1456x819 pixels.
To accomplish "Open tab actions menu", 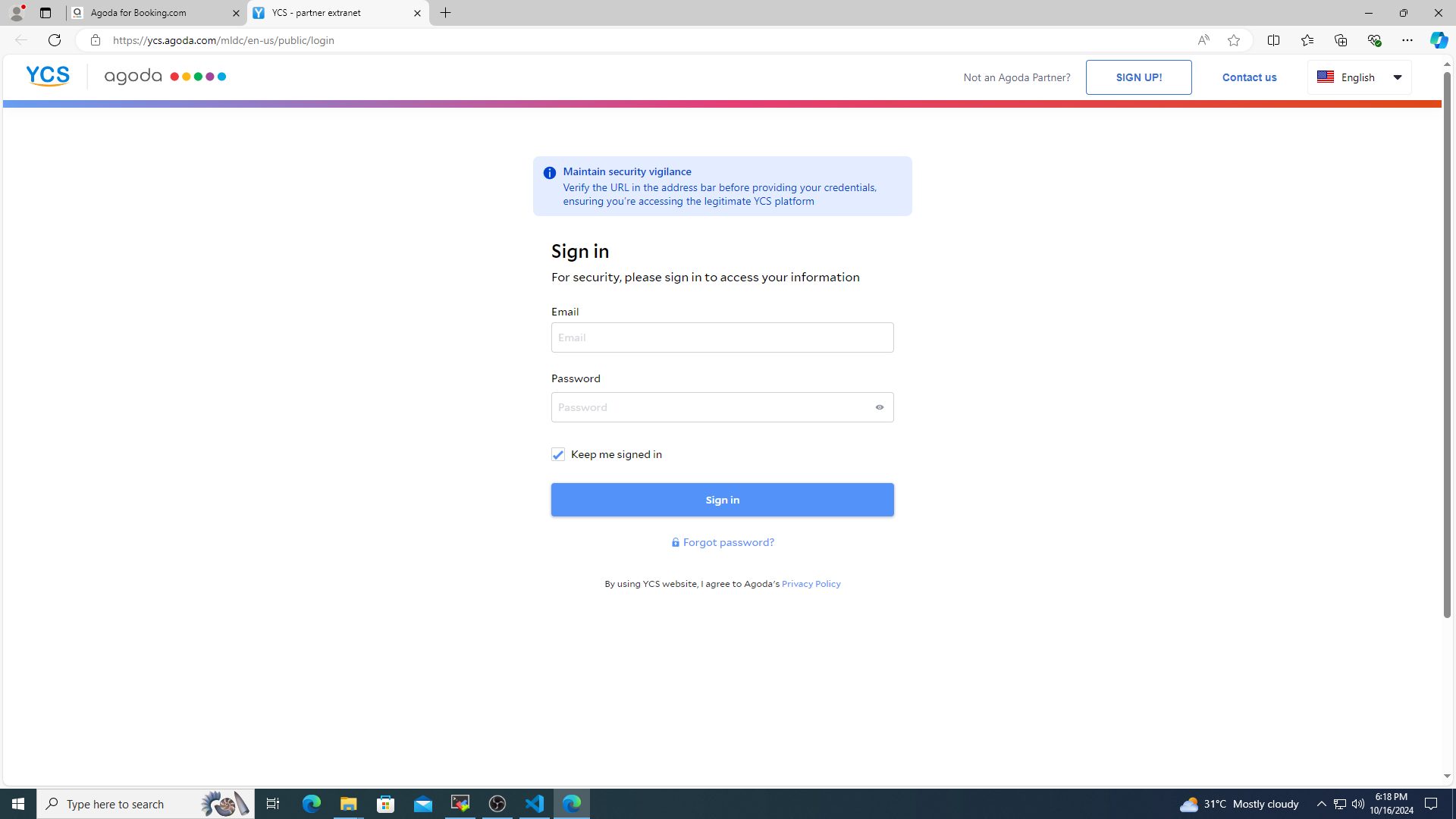I will pos(45,13).
